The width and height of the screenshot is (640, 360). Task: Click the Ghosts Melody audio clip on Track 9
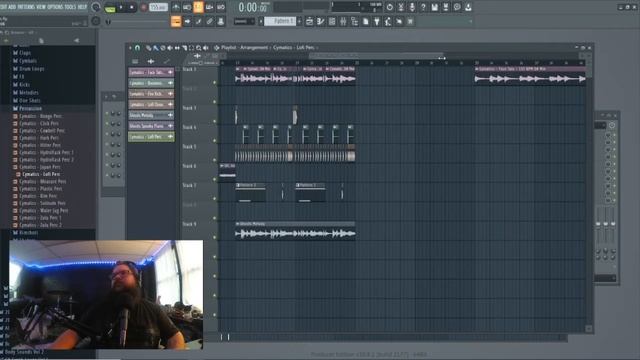coord(295,231)
